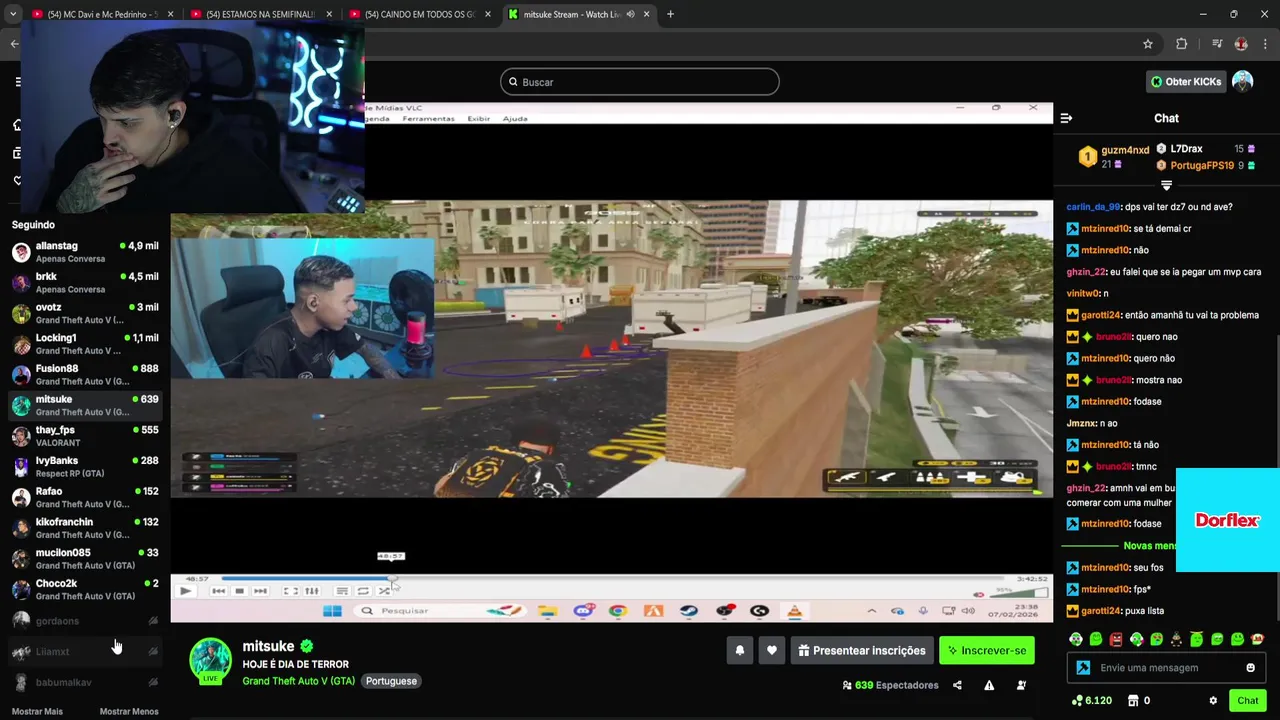Open the share stream icon
This screenshot has width=1280, height=720.
(x=957, y=686)
